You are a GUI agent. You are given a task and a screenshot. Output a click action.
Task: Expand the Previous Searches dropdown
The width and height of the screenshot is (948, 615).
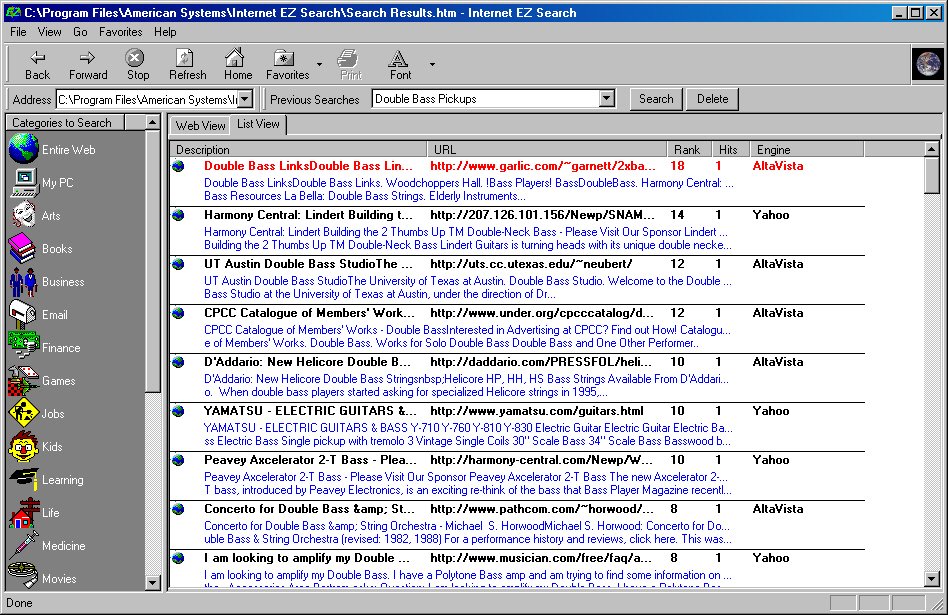pos(606,99)
